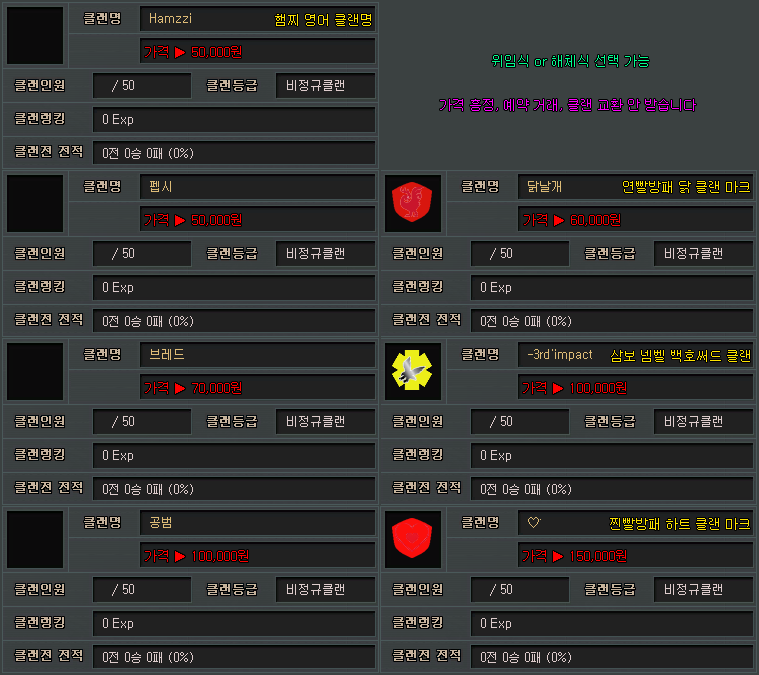Select the 70,000원 price for 브레드

(x=258, y=387)
